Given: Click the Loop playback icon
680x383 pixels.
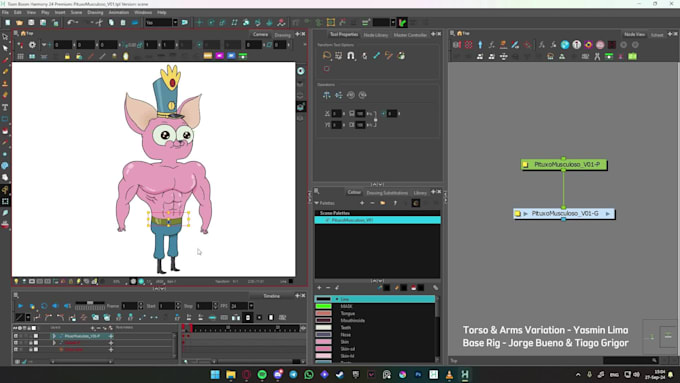Looking at the screenshot, I should click(44, 306).
